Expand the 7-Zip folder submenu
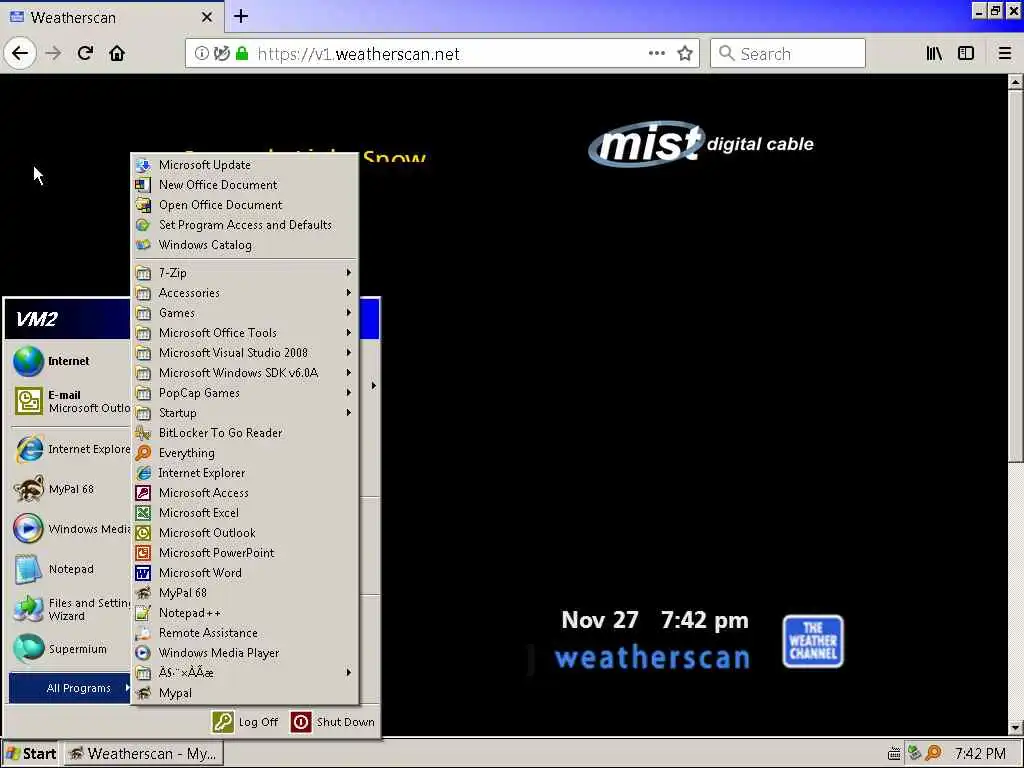Screen dimensions: 1024x768 tap(244, 272)
